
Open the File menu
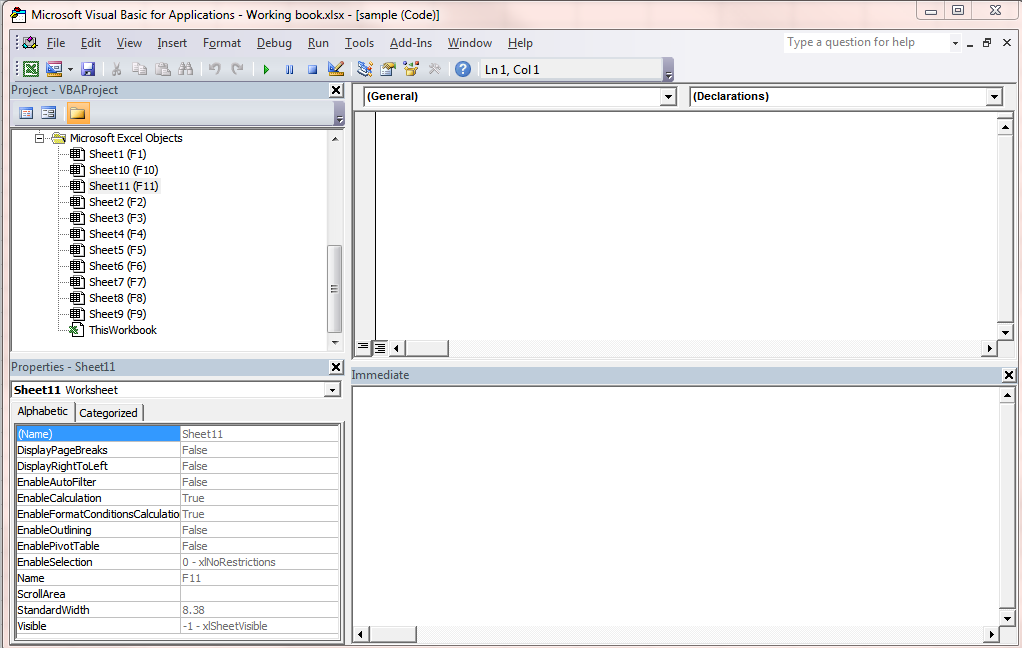pos(55,43)
